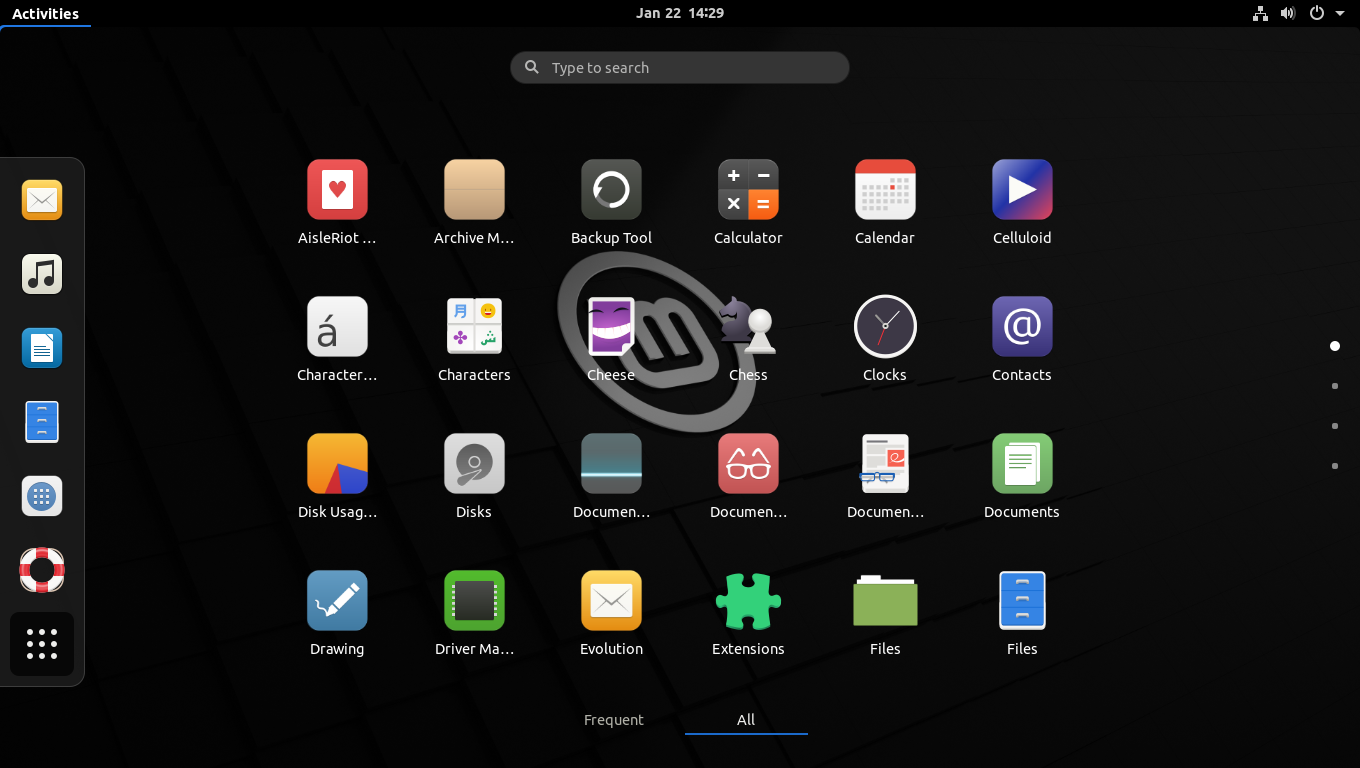Select the All apps tab
The width and height of the screenshot is (1360, 768).
[745, 719]
